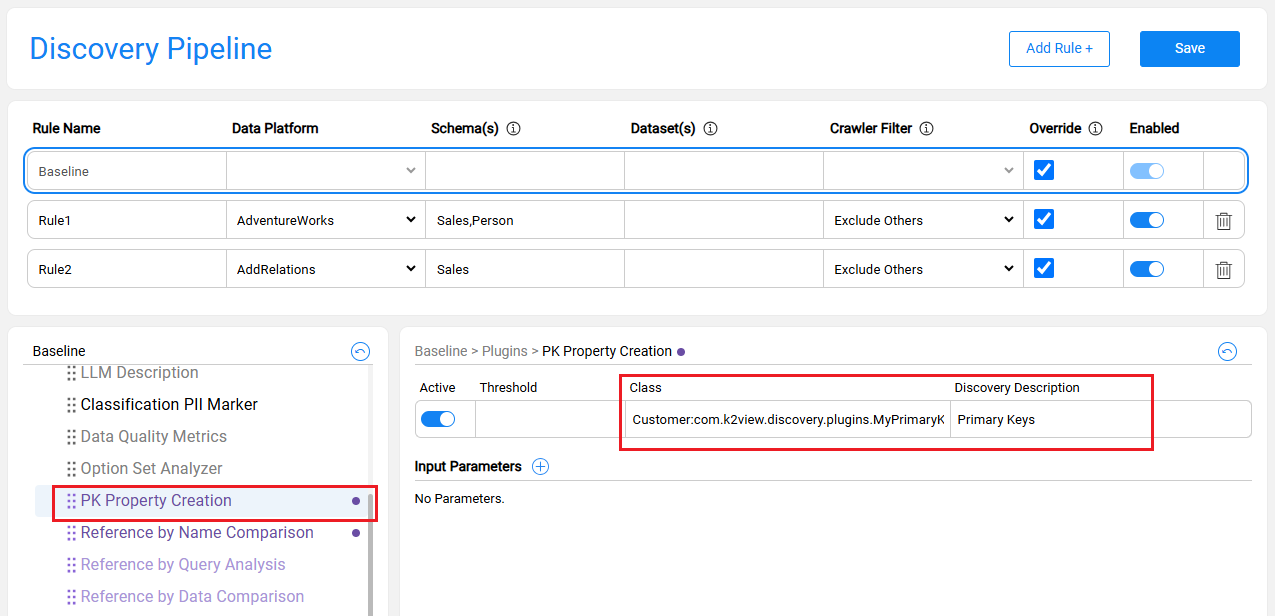Click the reset icon in Baseline plugin list
1275x616 pixels.
[360, 351]
